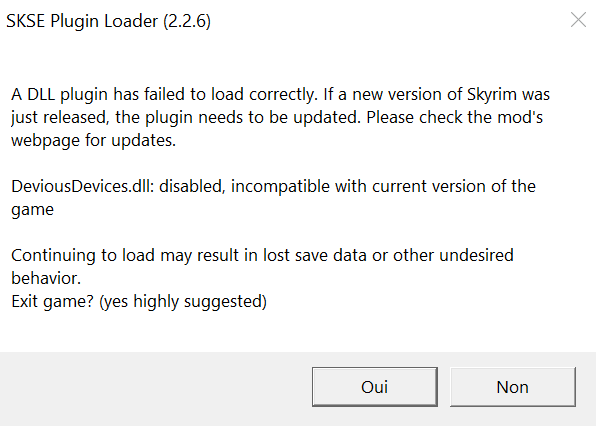
Task: Click the word 'behavior.' in the warning
Action: pyautogui.click(x=46, y=279)
